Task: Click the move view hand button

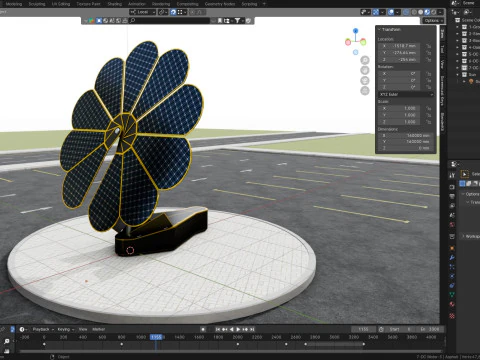Action: [365, 70]
